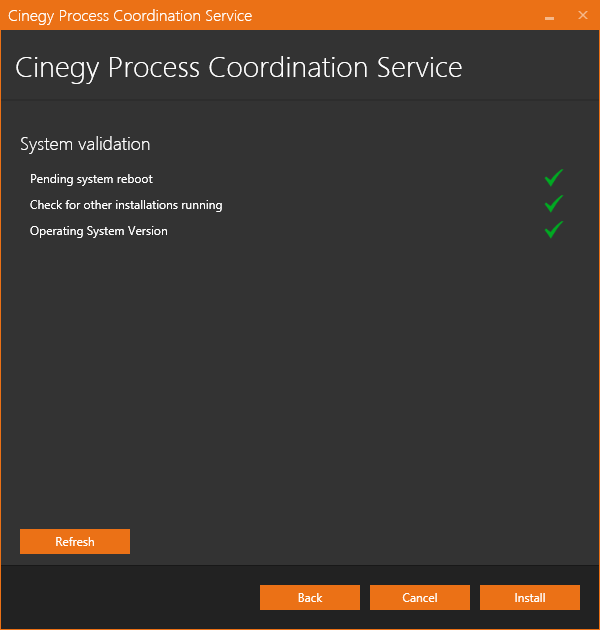Viewport: 600px width, 630px height.
Task: Click the checkmark beside Check for other installations running
Action: 554,204
